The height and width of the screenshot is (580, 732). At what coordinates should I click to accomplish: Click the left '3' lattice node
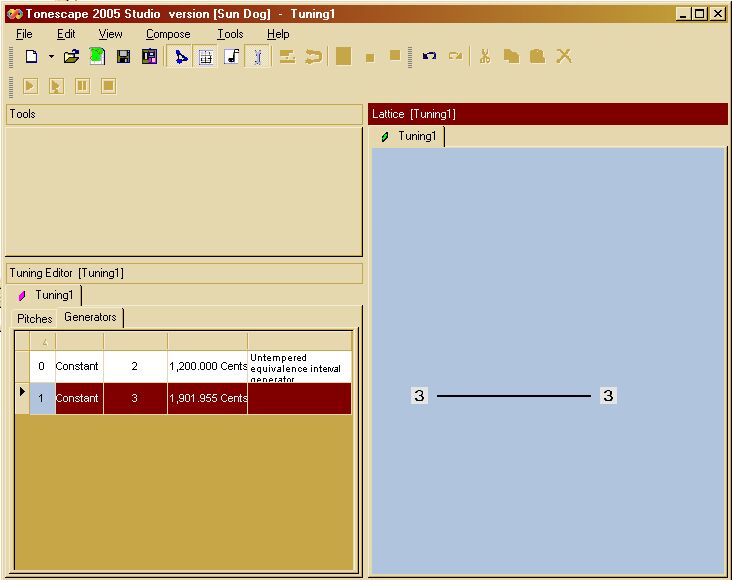(x=419, y=396)
